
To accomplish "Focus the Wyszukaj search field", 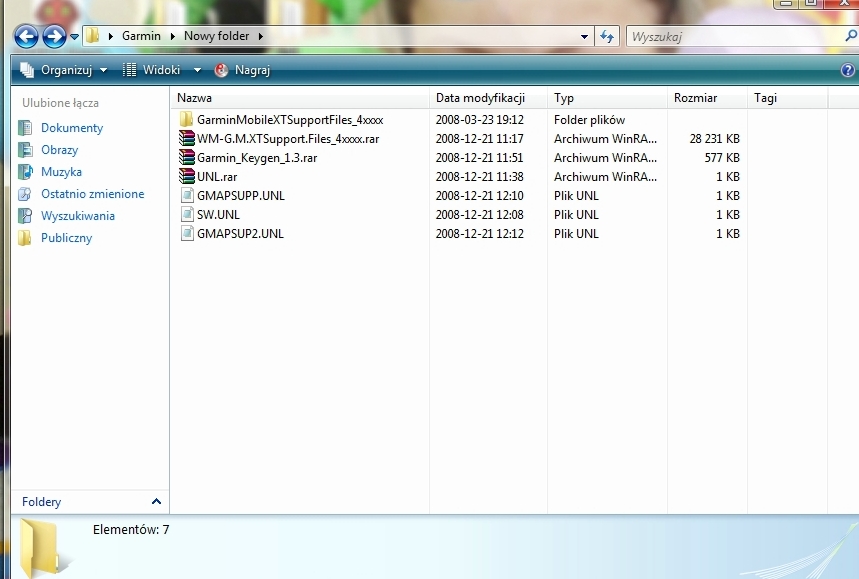I will coord(734,37).
